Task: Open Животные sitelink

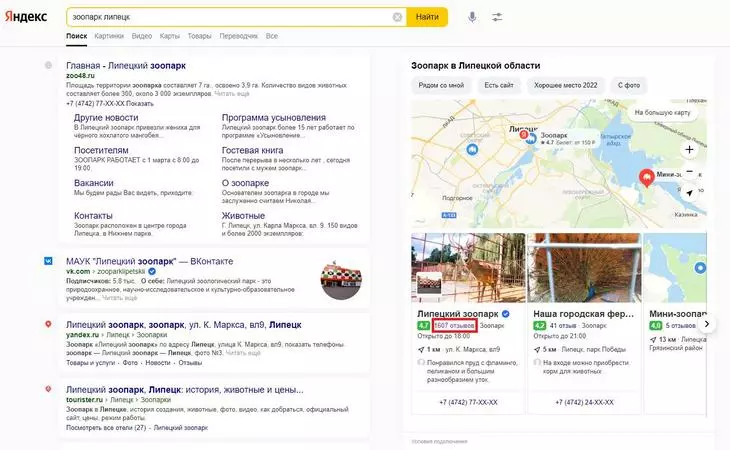Action: pos(243,215)
